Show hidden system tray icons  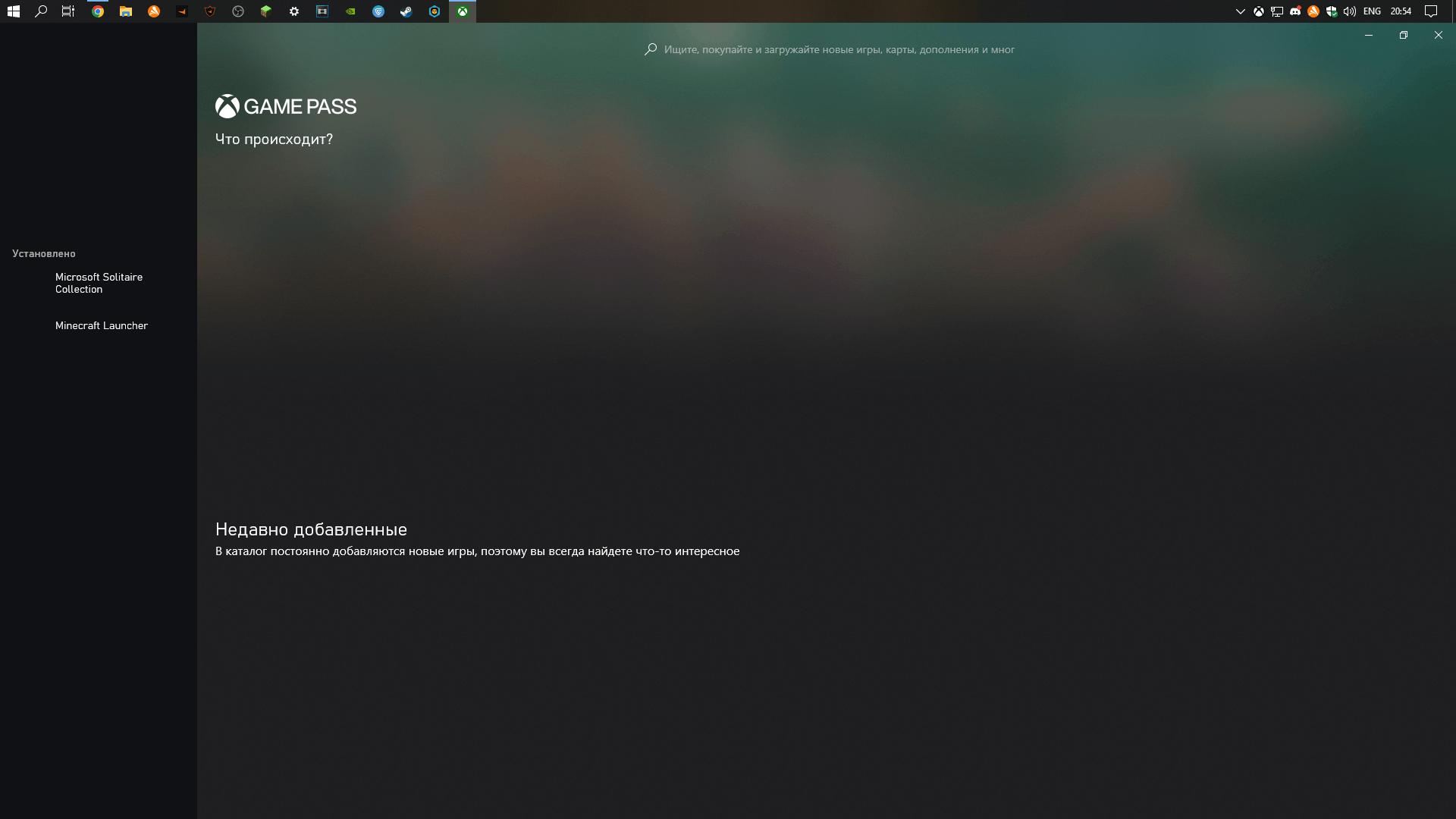(x=1241, y=11)
